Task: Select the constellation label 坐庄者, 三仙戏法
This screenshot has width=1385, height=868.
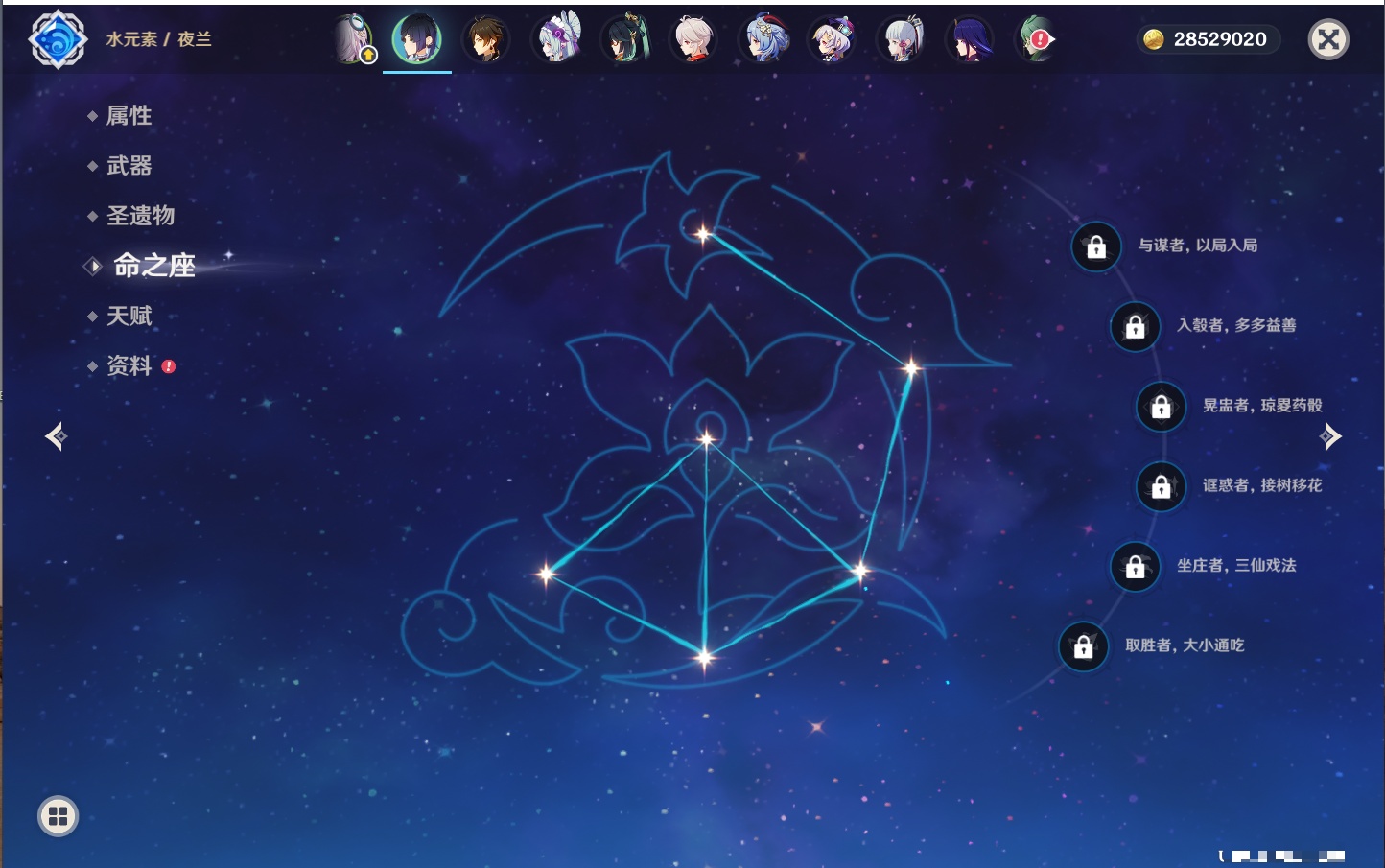Action: 1236,566
